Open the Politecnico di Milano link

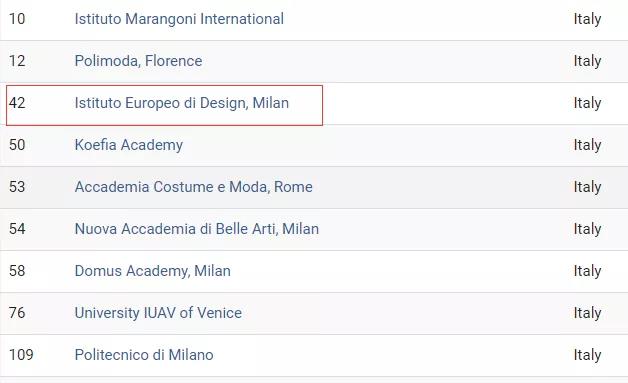click(x=144, y=355)
